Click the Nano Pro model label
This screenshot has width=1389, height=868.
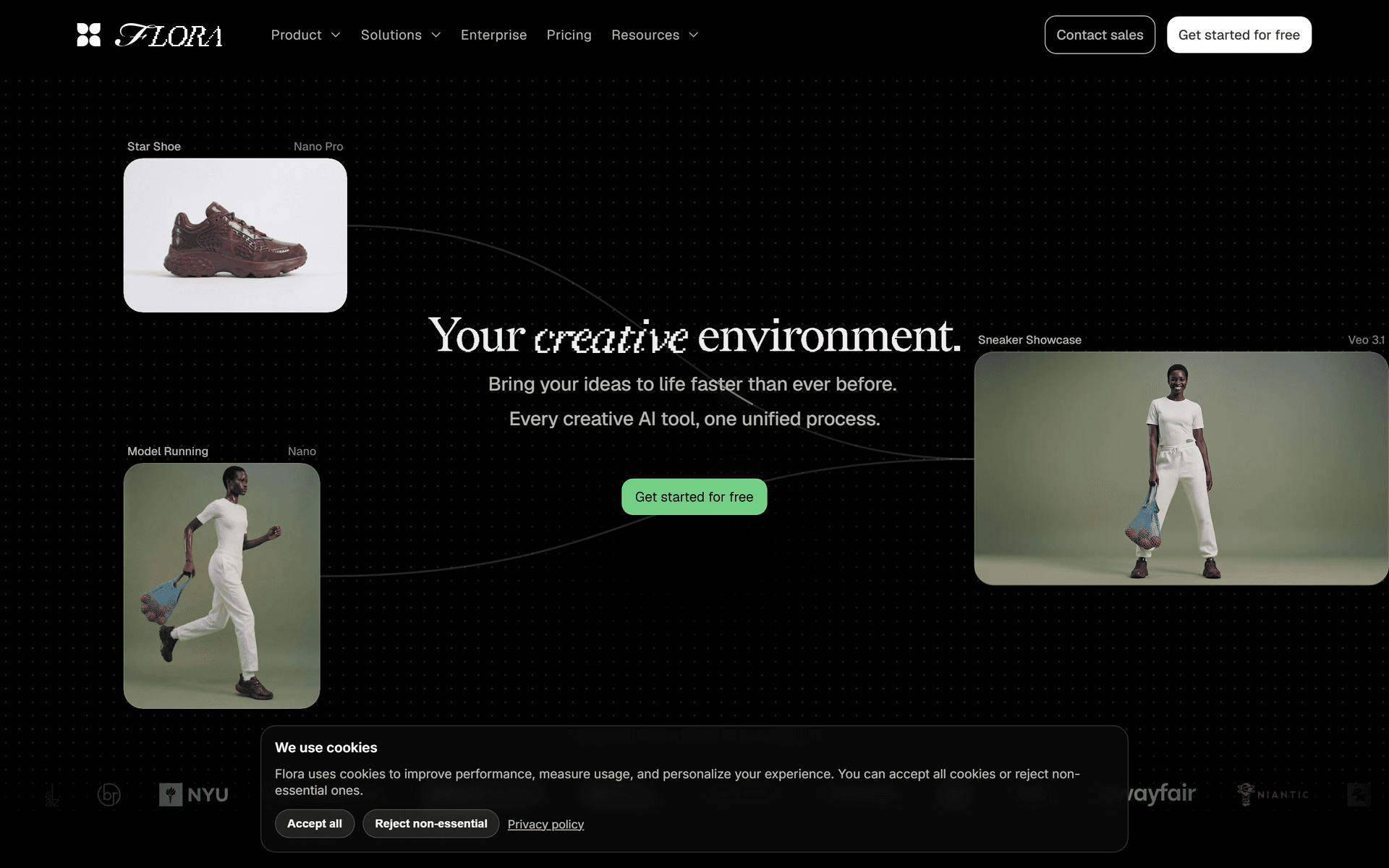tap(318, 146)
